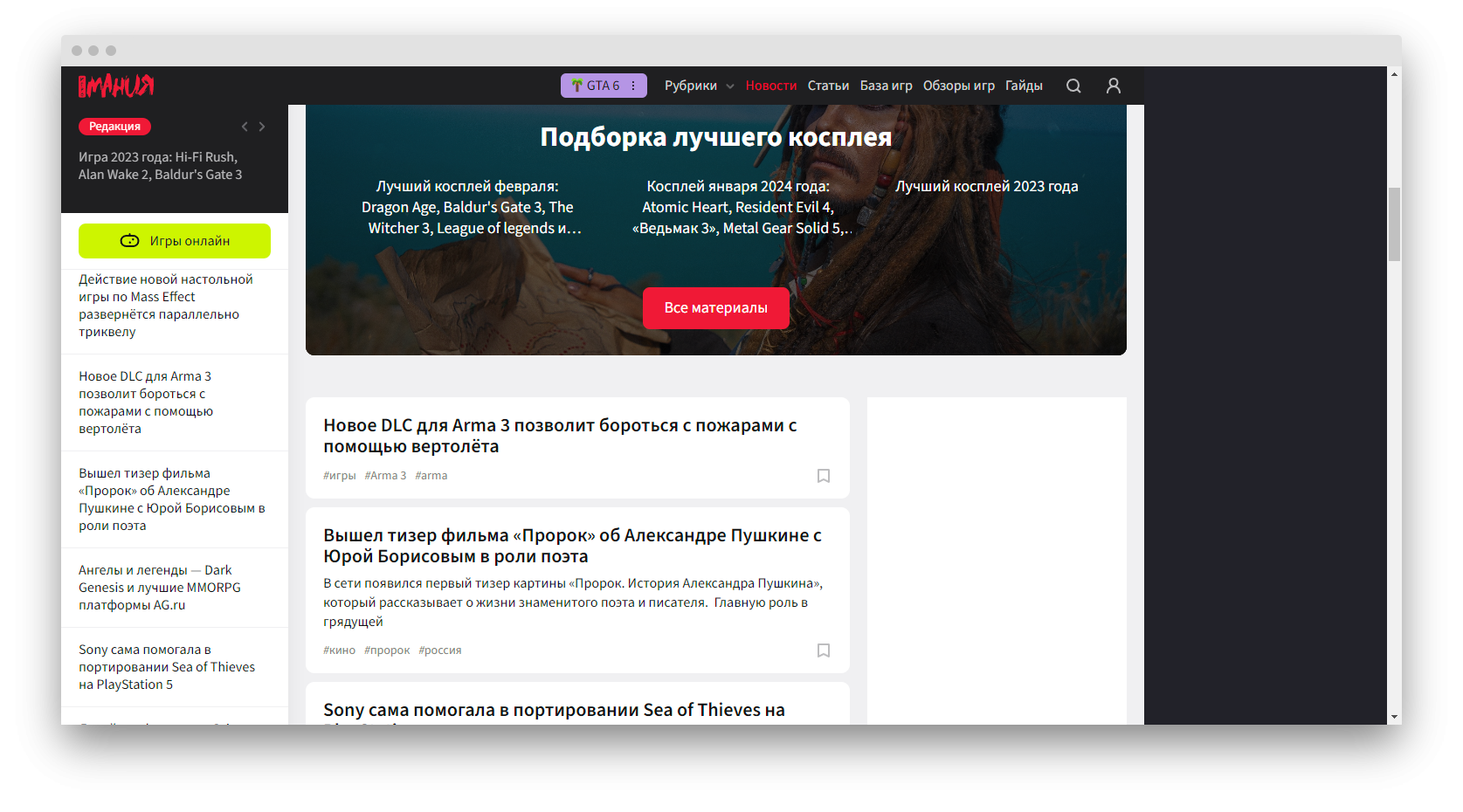Open the search icon in the navigation bar
Screen dimensions: 1463x812
(x=1073, y=85)
